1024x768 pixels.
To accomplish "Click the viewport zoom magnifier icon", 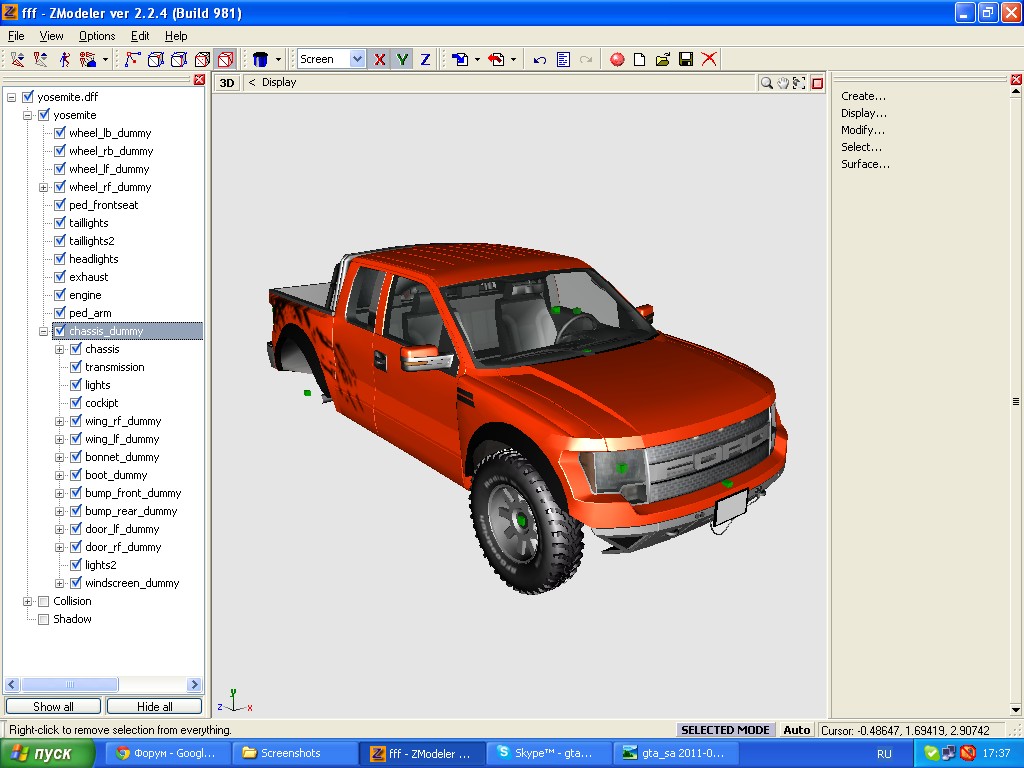I will [766, 83].
